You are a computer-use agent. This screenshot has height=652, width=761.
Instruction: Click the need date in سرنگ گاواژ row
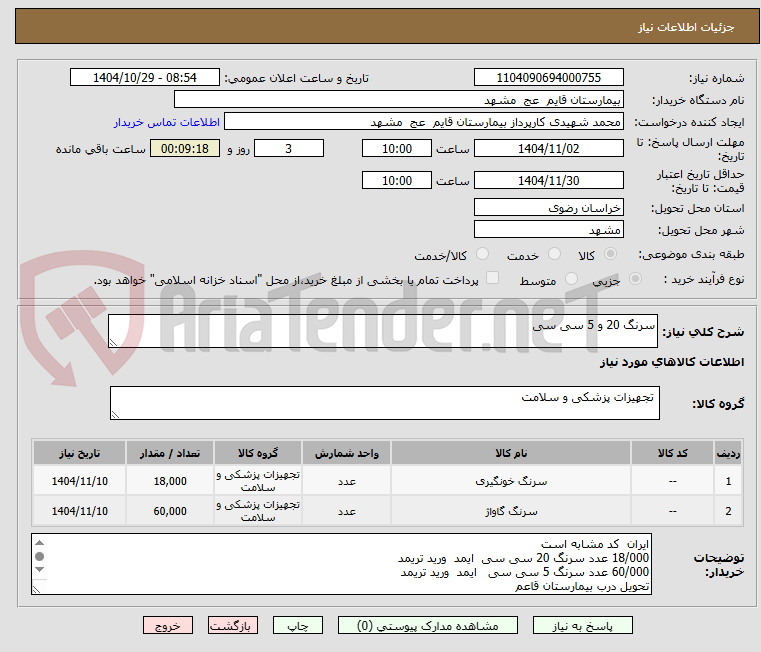click(80, 511)
